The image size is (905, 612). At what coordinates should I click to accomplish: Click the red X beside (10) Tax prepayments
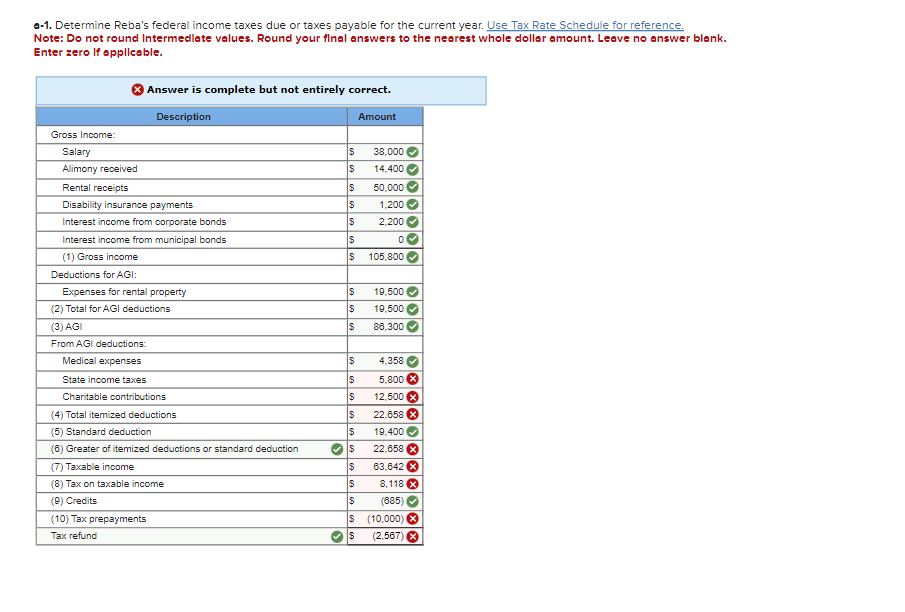pyautogui.click(x=414, y=519)
